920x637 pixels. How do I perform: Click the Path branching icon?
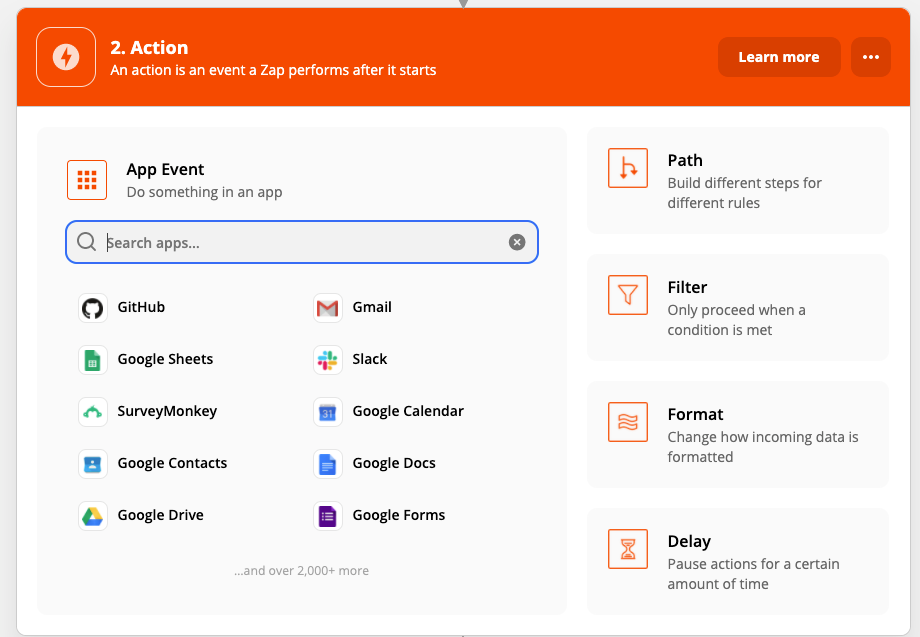[628, 168]
